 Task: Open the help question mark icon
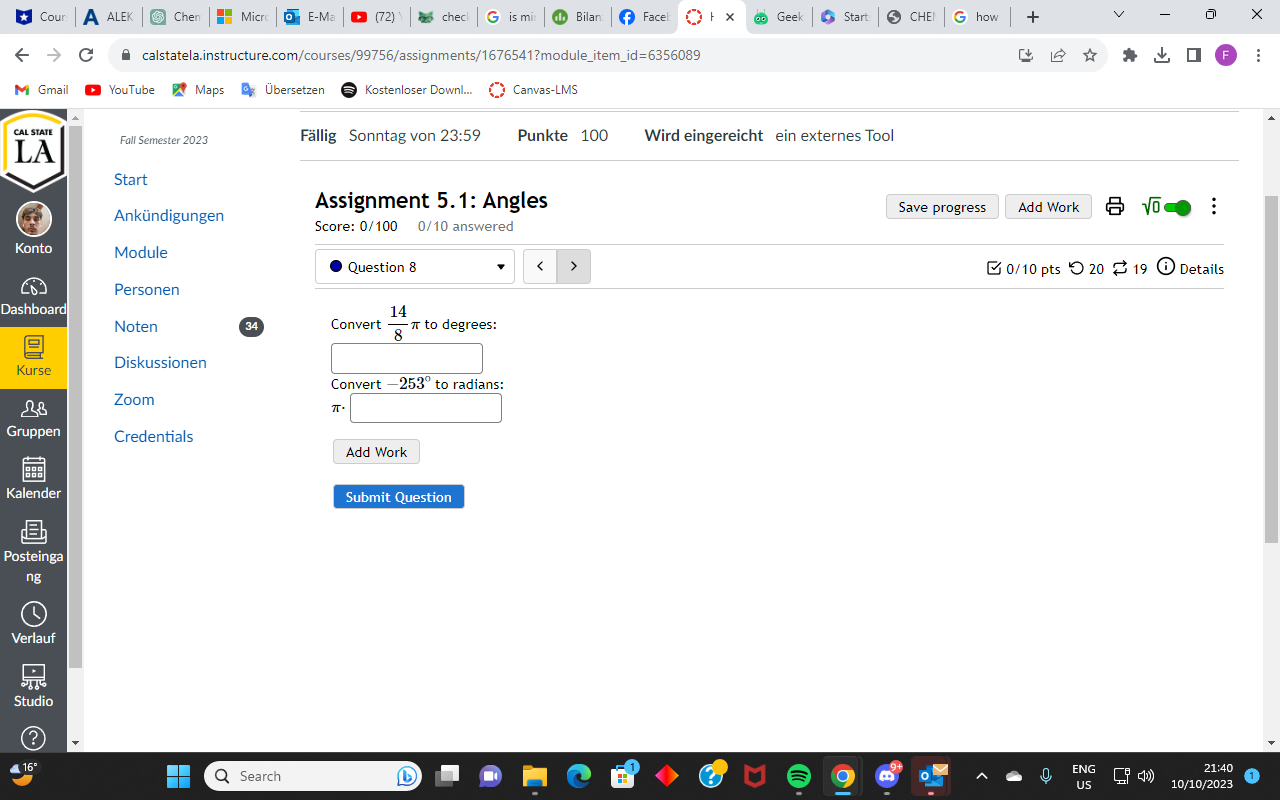(34, 738)
